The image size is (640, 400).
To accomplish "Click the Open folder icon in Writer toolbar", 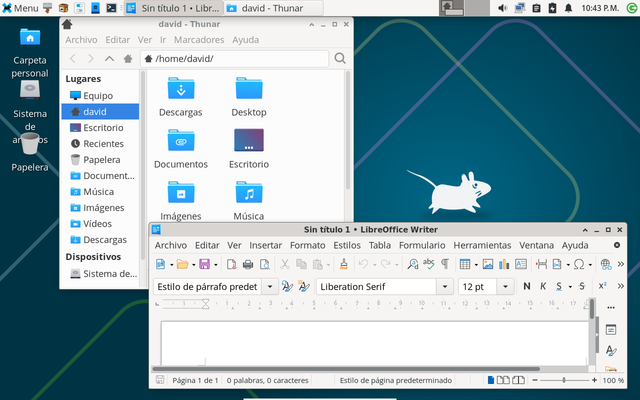I will pyautogui.click(x=182, y=264).
